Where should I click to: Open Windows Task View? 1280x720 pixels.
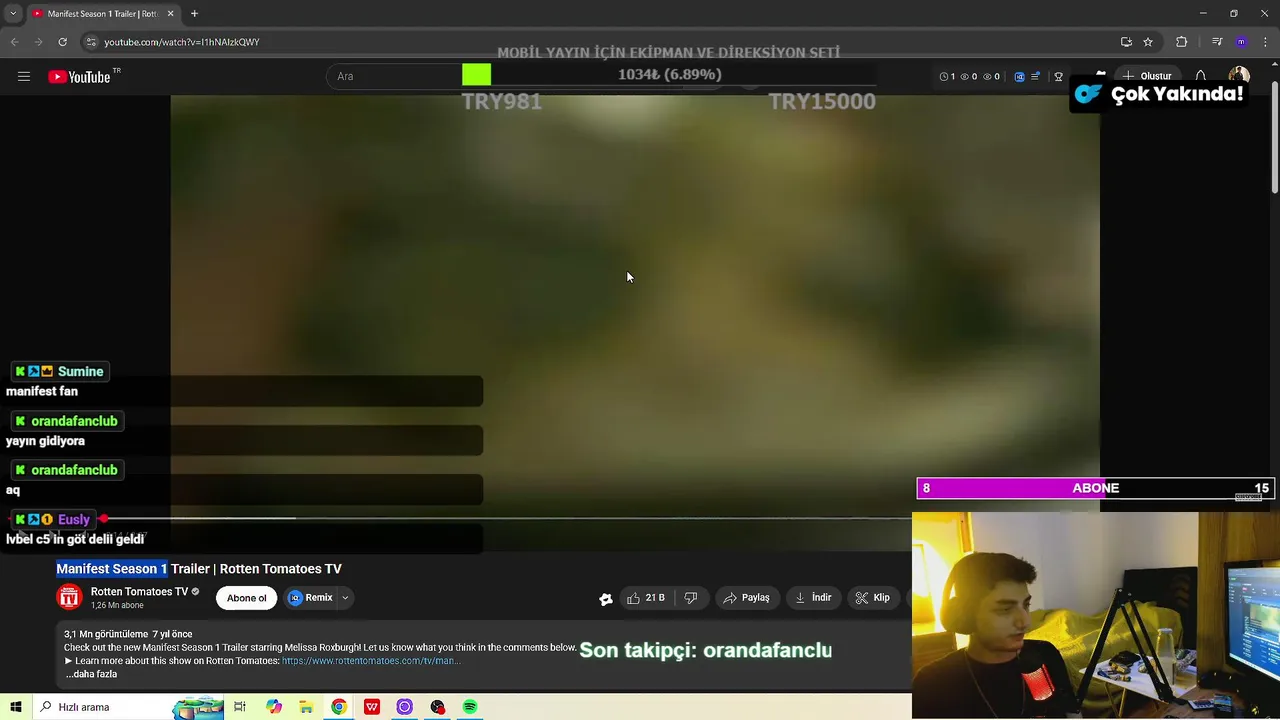240,707
